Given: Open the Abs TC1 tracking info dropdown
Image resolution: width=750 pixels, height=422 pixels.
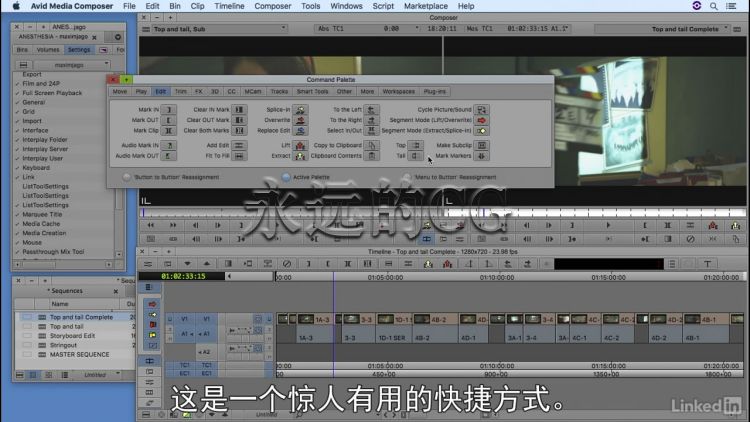Looking at the screenshot, I should pos(367,29).
